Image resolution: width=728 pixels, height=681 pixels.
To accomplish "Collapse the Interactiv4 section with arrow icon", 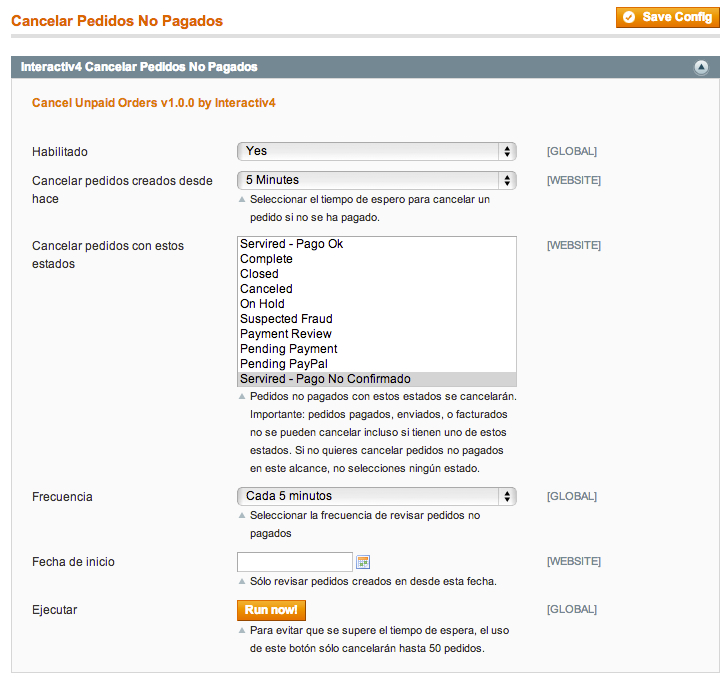I will click(x=701, y=67).
